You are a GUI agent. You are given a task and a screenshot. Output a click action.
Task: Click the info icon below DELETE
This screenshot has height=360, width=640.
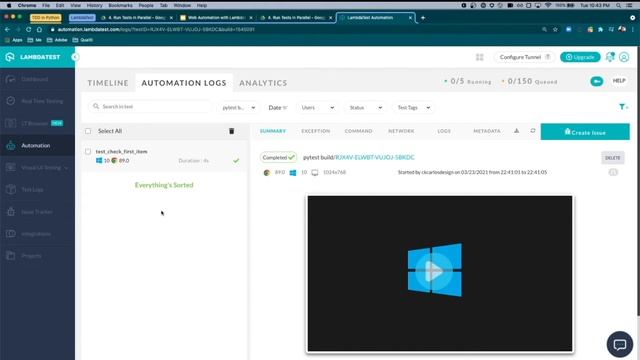613,172
